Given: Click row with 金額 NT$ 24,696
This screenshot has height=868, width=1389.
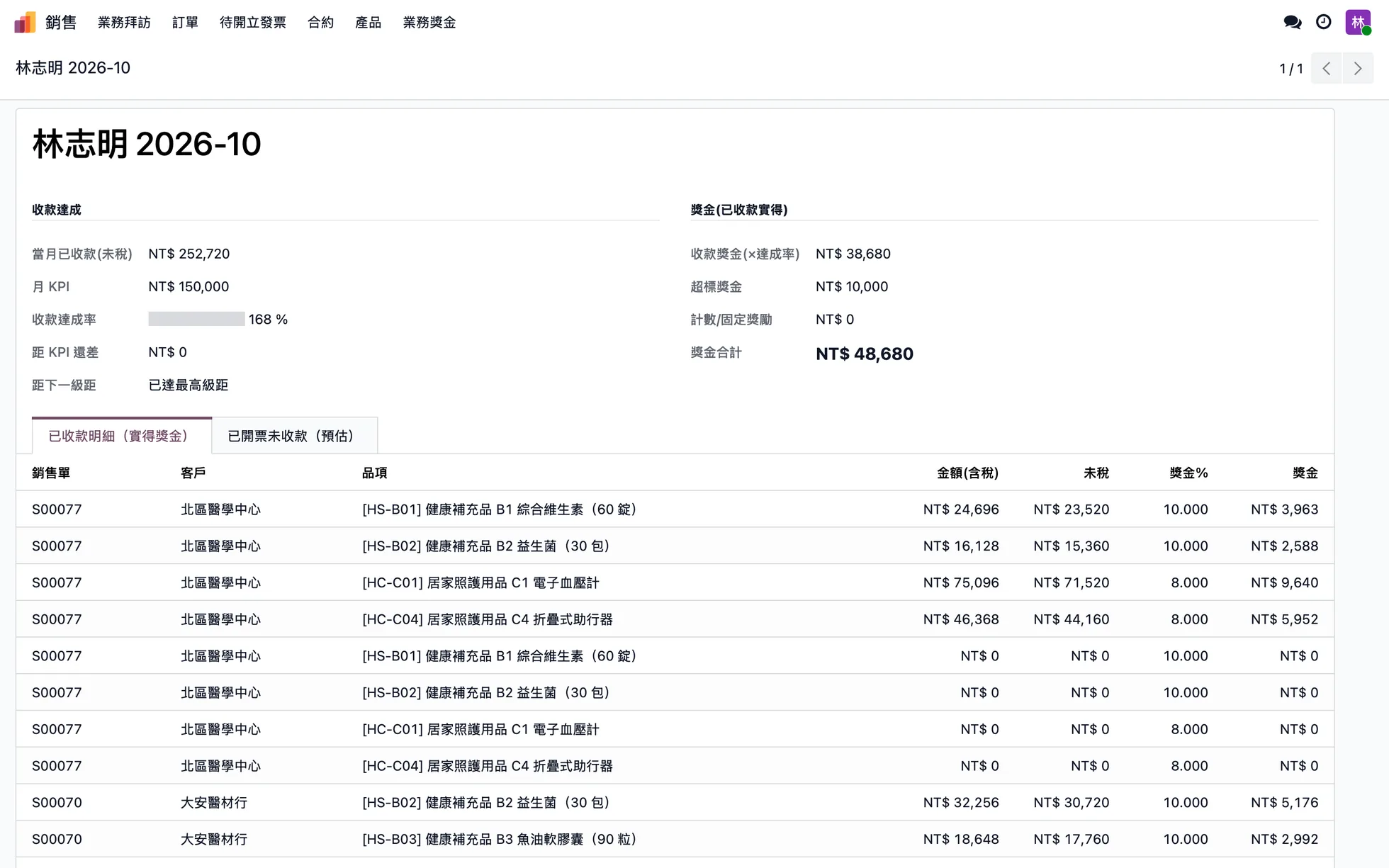Looking at the screenshot, I should tap(675, 509).
